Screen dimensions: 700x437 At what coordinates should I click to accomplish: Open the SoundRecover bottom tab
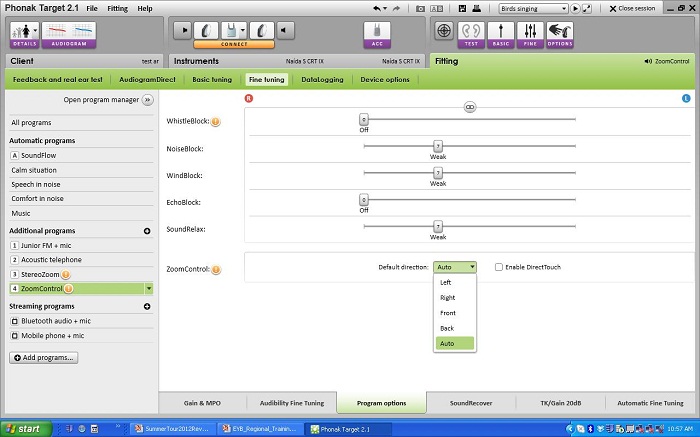[471, 403]
